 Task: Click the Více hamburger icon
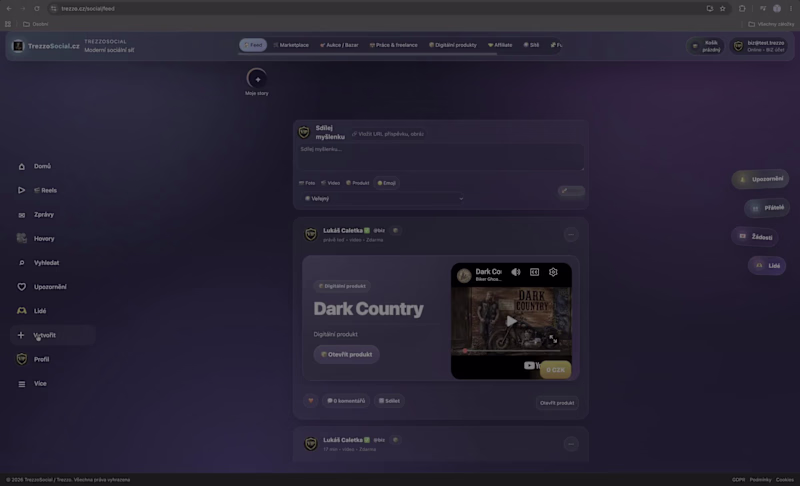(21, 383)
